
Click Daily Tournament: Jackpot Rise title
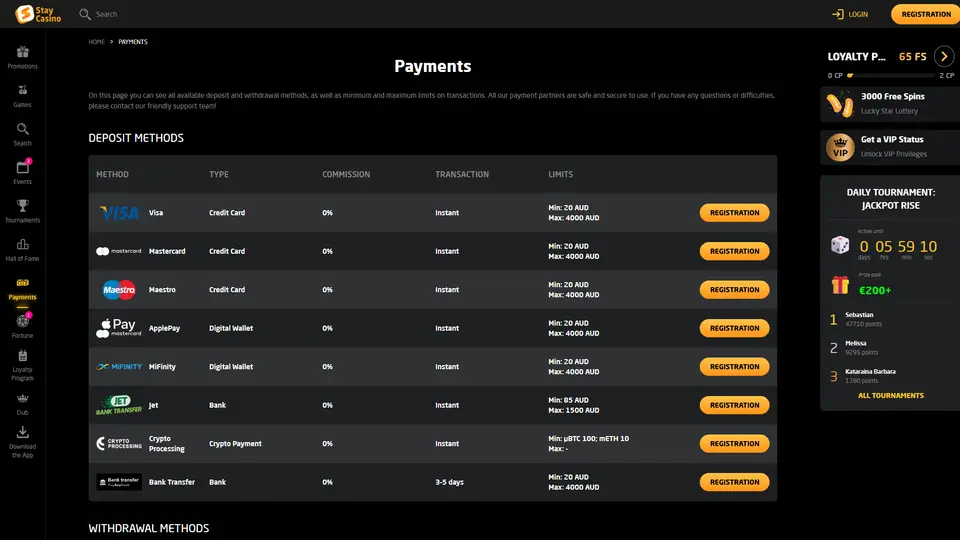890,199
